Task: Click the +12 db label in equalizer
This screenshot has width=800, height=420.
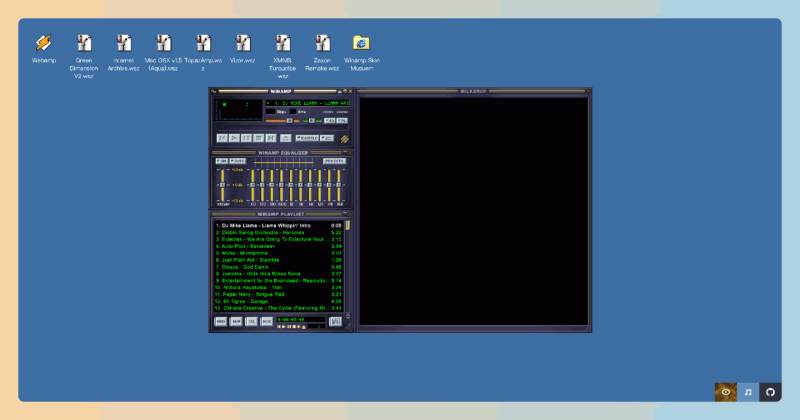Action: tap(237, 170)
